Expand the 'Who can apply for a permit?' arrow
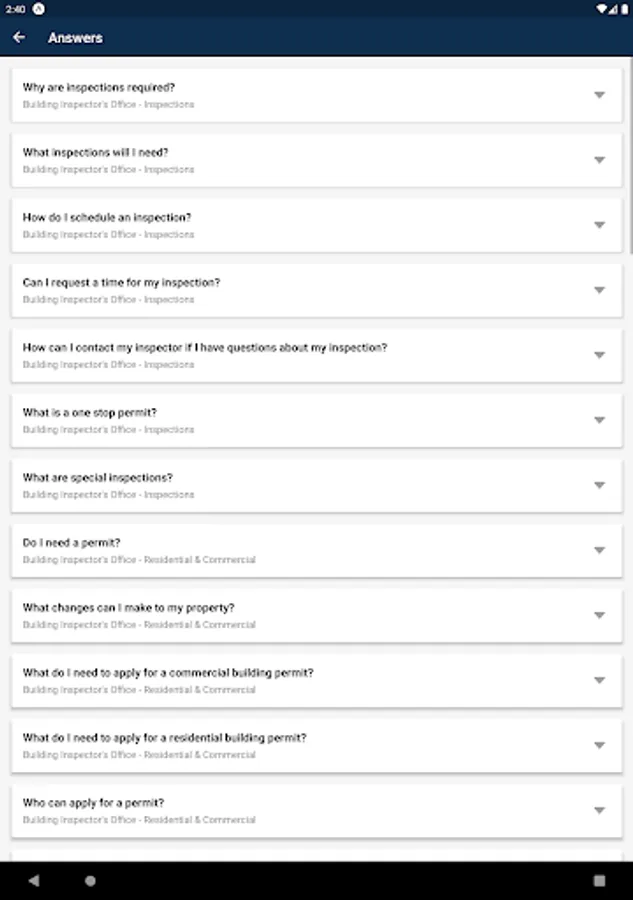 [x=599, y=810]
